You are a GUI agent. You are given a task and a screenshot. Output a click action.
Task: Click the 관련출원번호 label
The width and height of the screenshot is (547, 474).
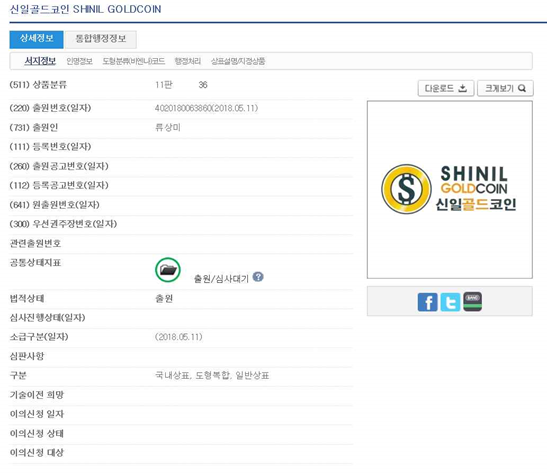[35, 243]
